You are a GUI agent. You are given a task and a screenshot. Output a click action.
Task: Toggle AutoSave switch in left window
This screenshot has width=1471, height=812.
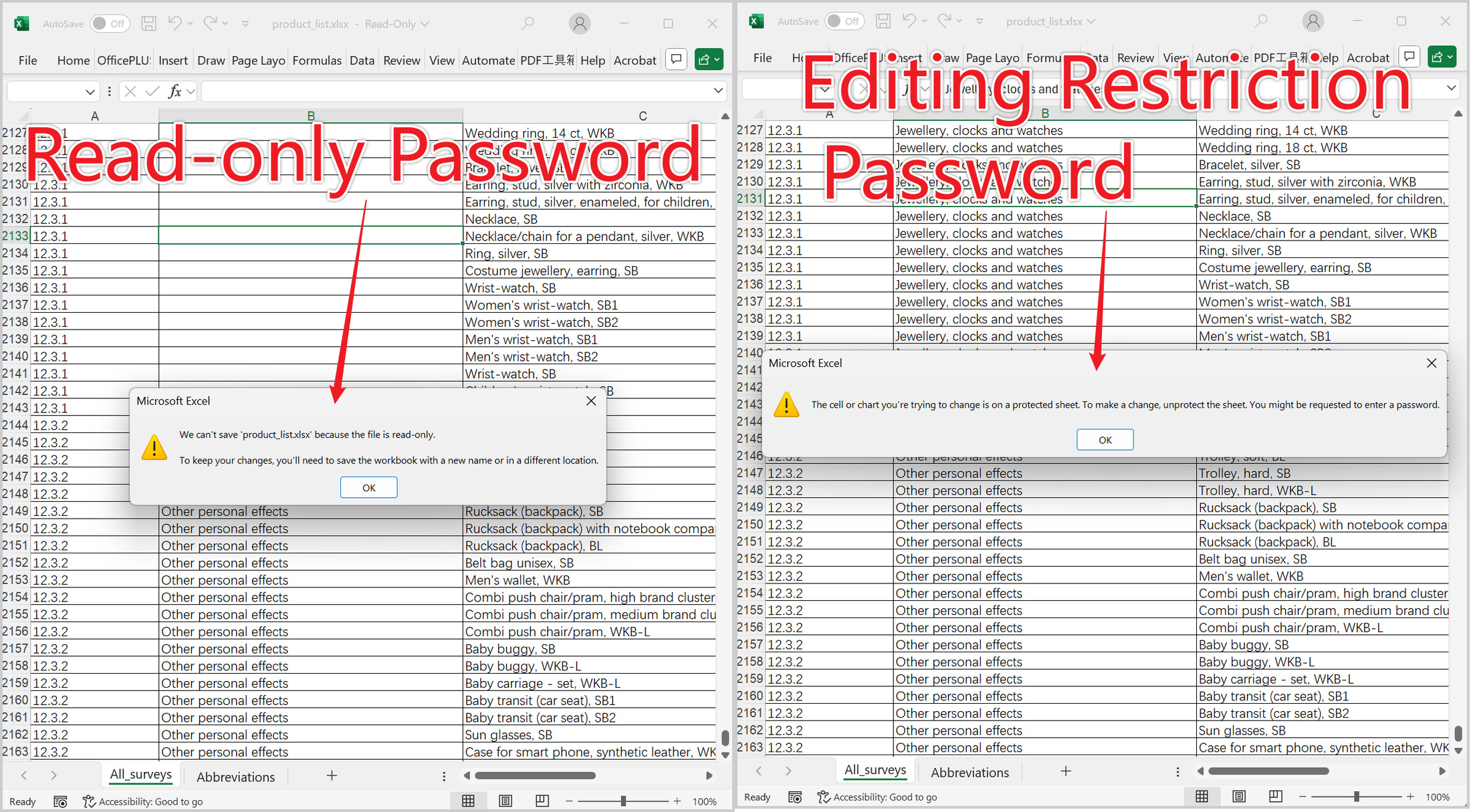pyautogui.click(x=109, y=23)
